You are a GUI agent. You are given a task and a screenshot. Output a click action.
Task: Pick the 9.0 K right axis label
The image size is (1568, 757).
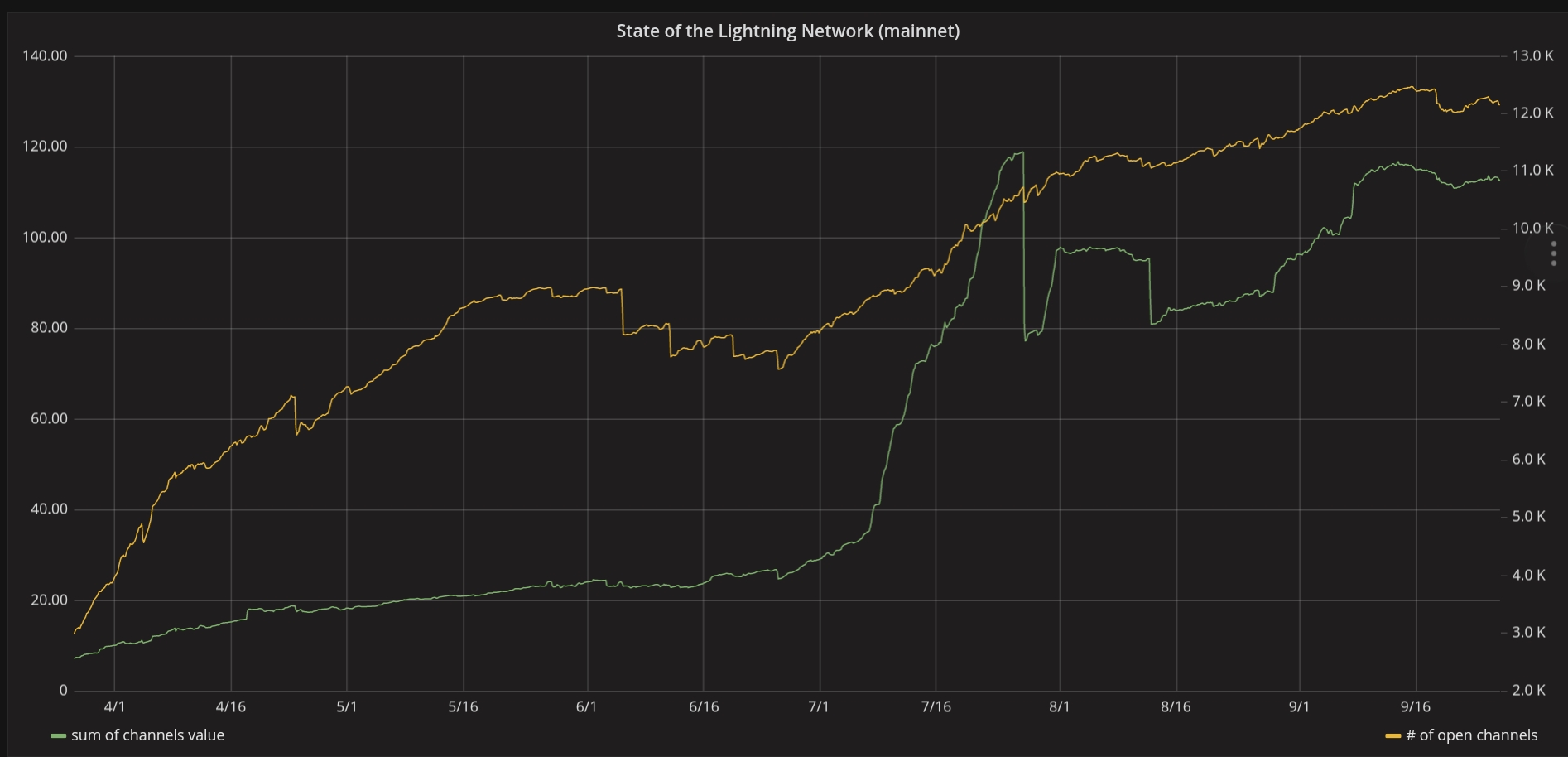(1528, 286)
